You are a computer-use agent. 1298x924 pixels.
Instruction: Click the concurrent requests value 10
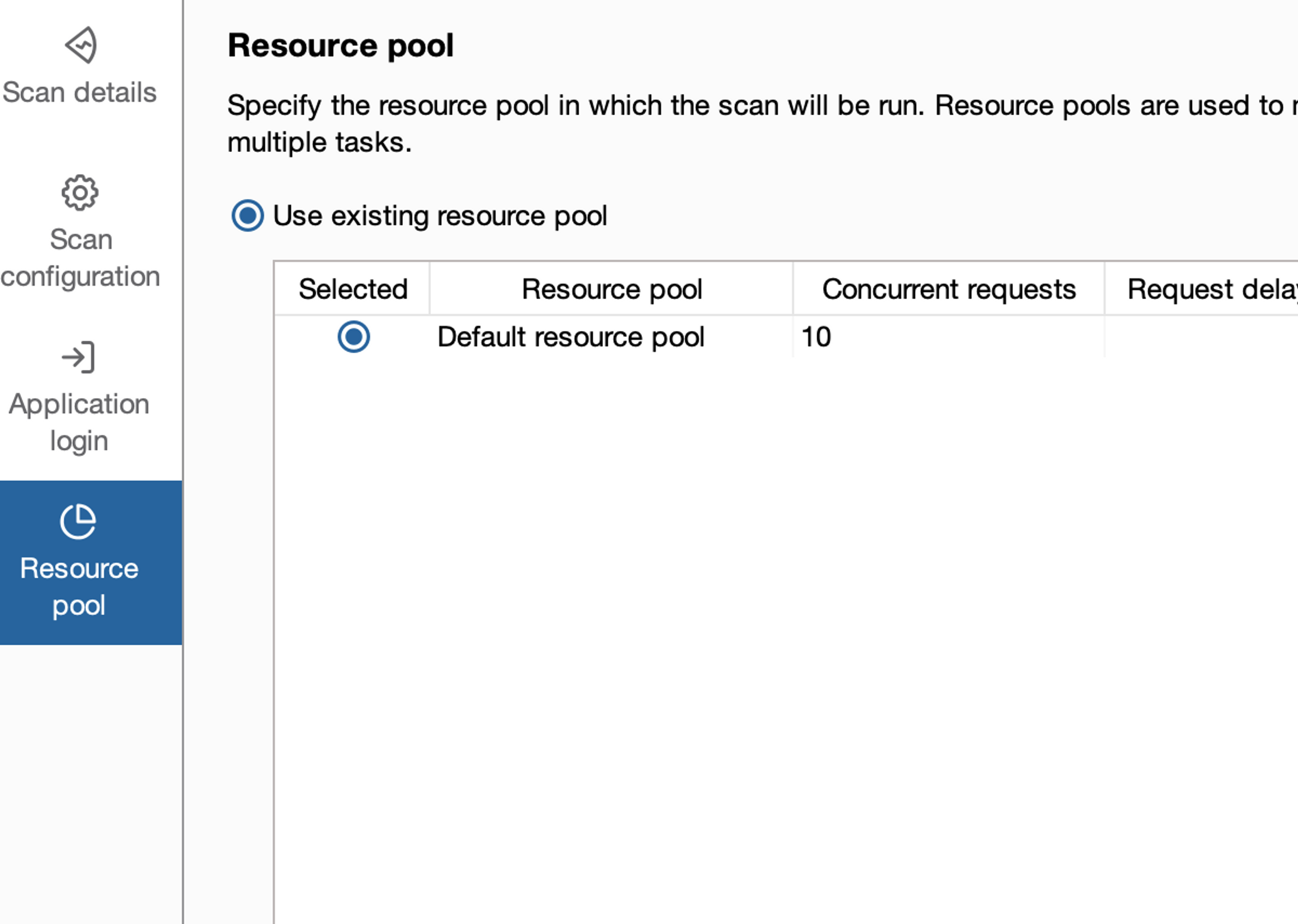[x=816, y=337]
